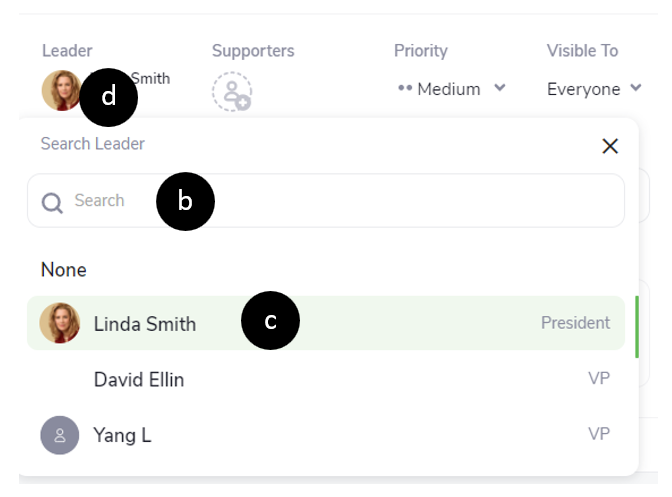Click Linda Smith's photo in the list
672x497 pixels.
tap(60, 323)
